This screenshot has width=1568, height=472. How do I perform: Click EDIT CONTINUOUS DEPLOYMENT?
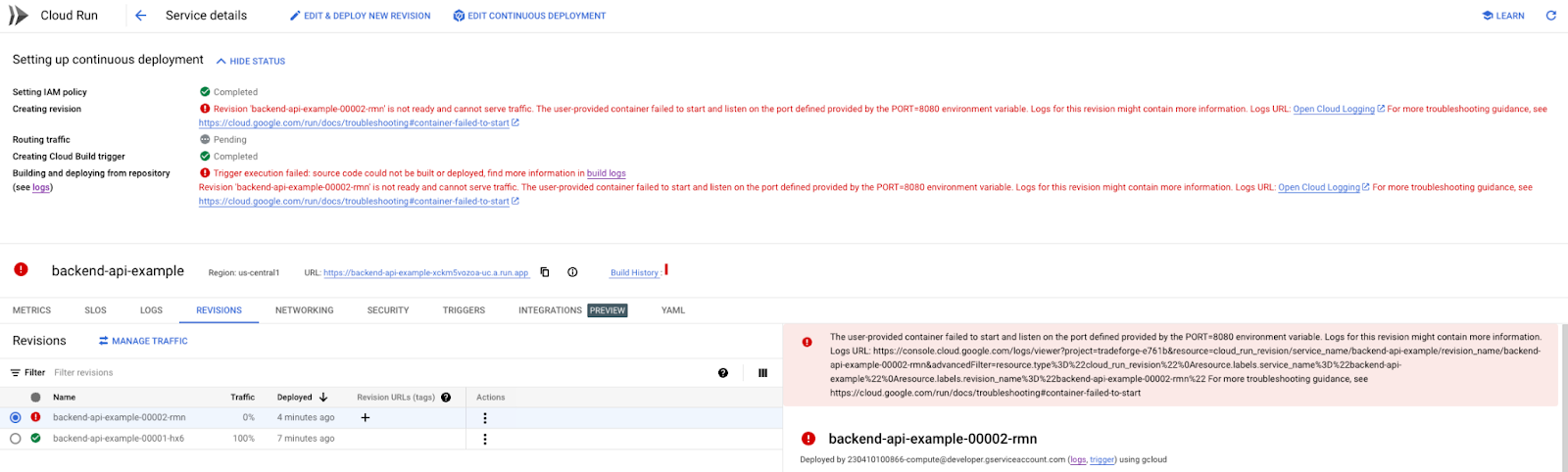529,16
